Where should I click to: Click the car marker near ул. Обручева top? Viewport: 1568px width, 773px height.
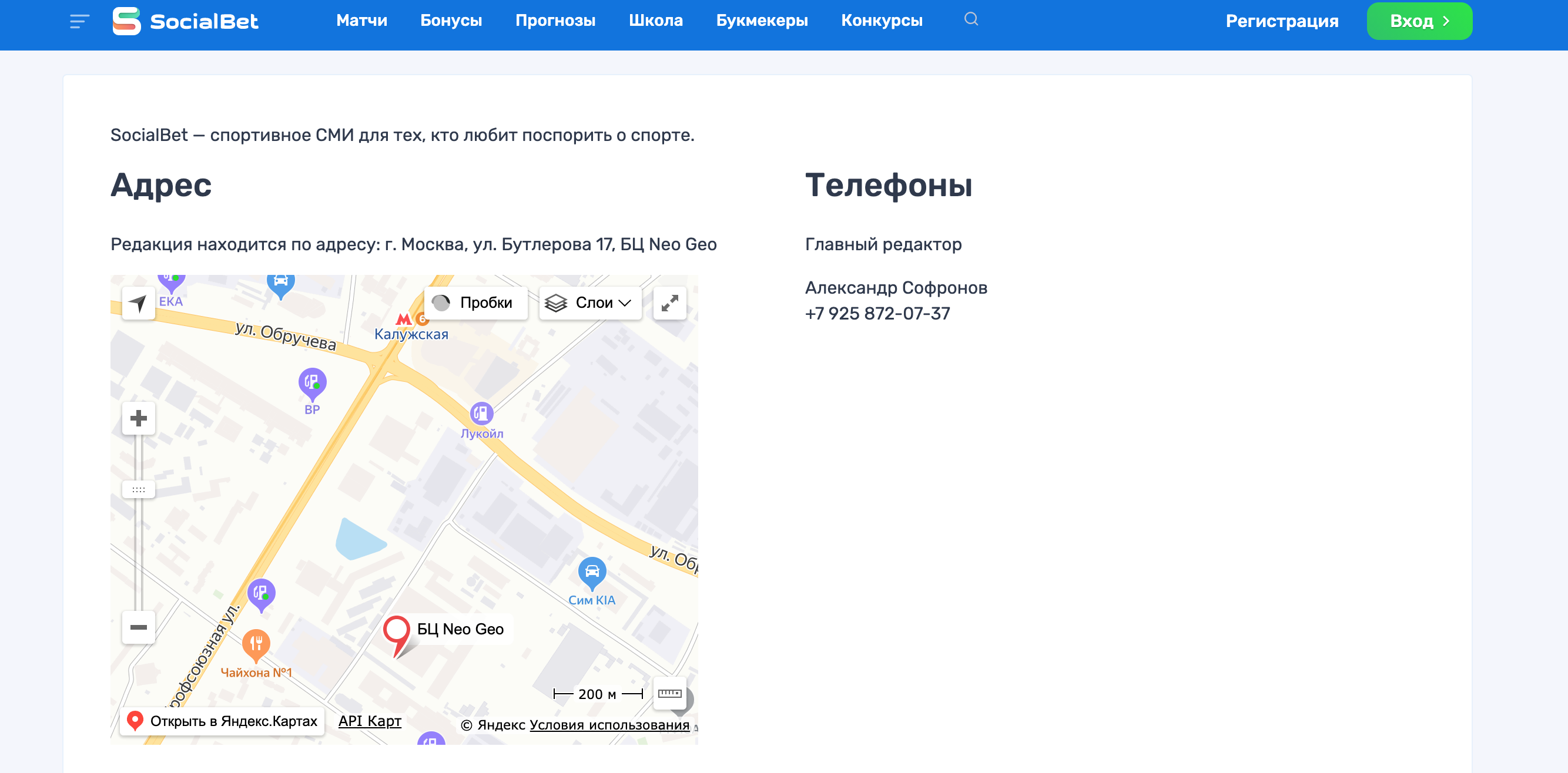point(280,286)
